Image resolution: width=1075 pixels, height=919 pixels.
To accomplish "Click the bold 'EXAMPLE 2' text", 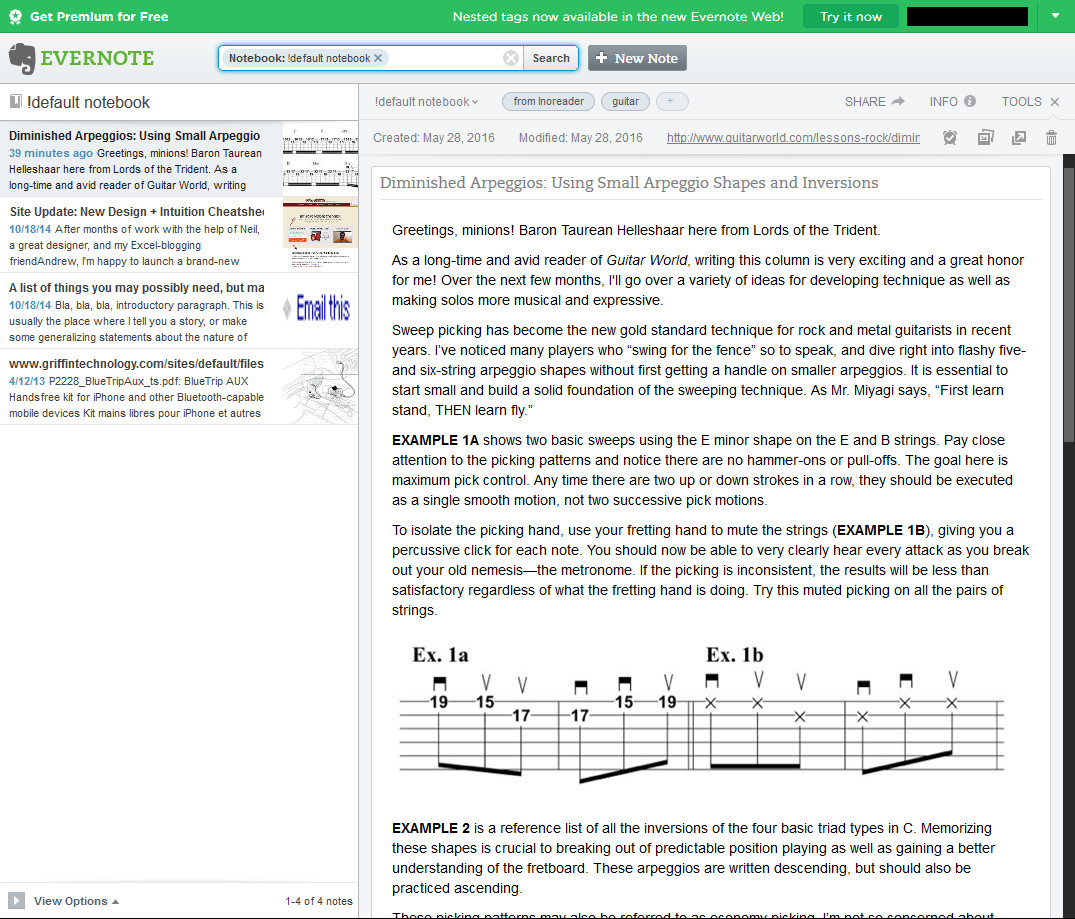I will (x=431, y=828).
